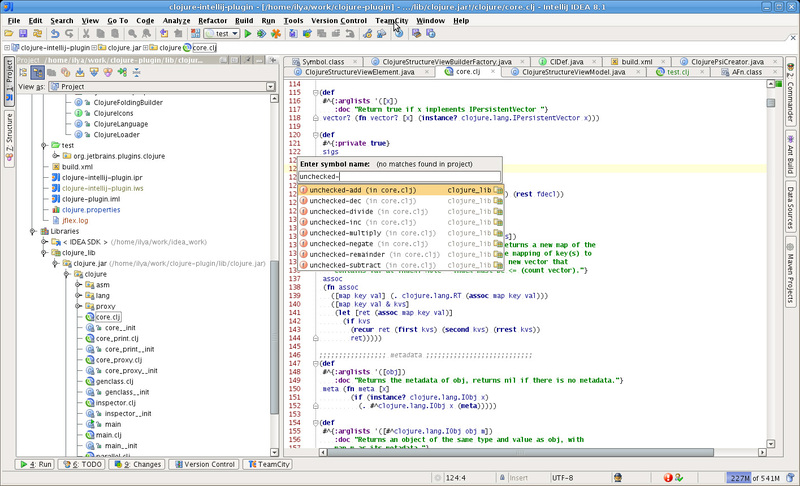Collapse the code fold at line 115
Viewport: 800px width, 486px height.
[315, 93]
